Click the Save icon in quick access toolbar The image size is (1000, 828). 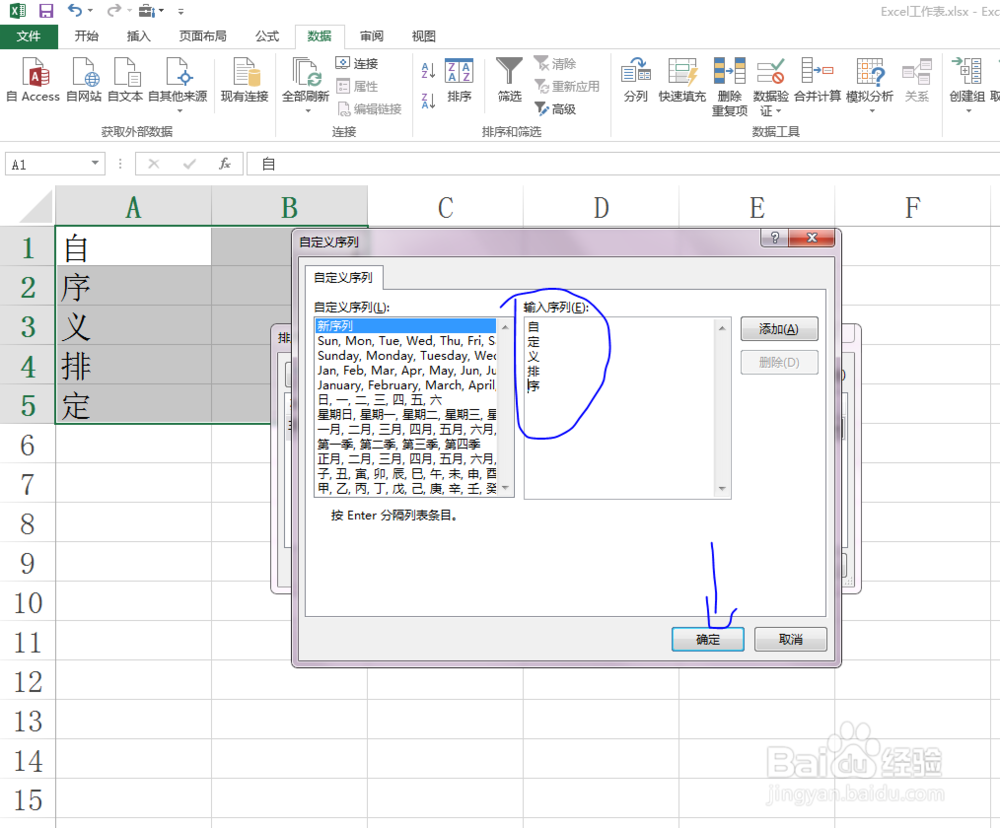46,11
